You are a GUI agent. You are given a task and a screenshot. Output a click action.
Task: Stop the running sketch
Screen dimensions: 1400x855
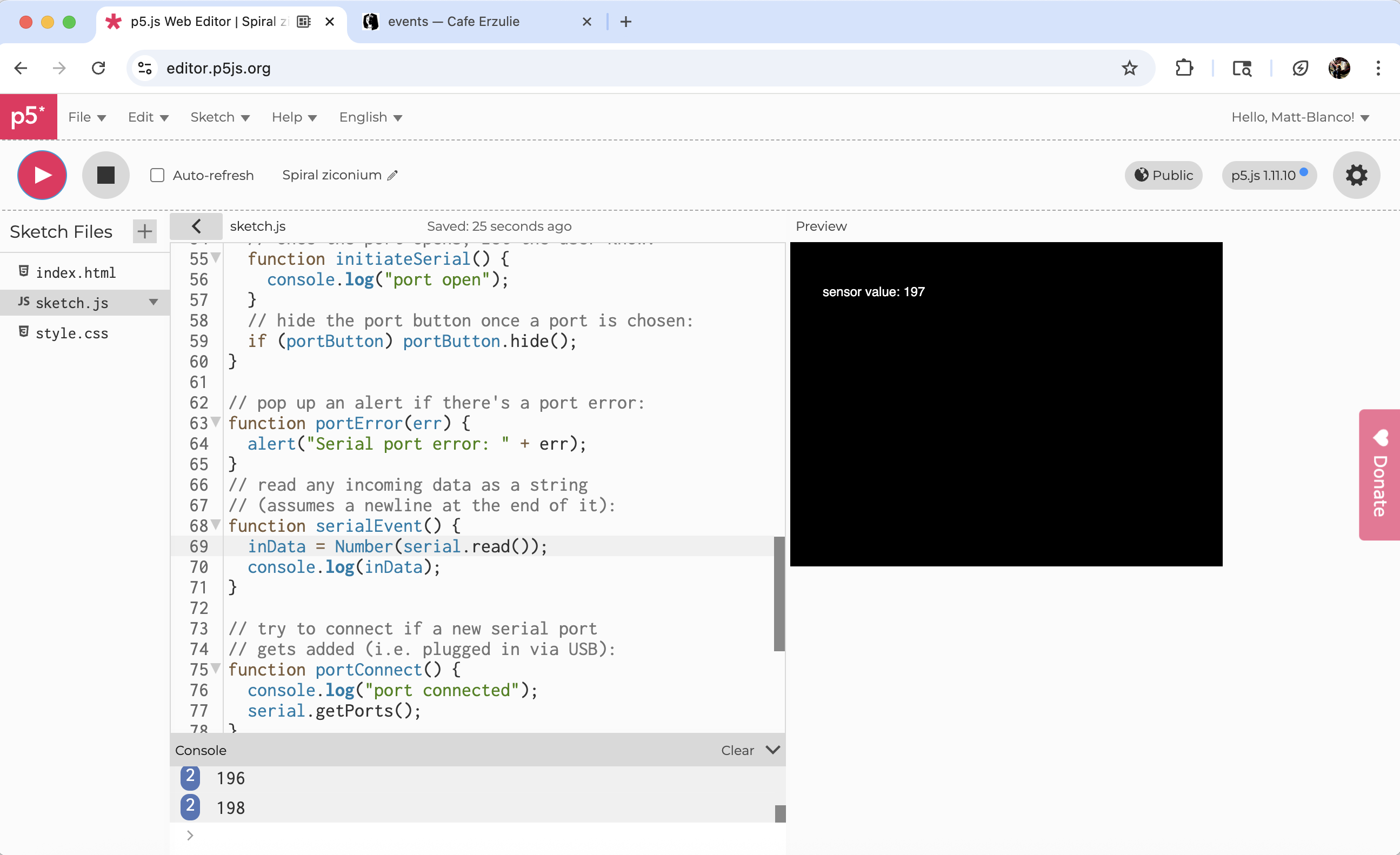[x=106, y=175]
